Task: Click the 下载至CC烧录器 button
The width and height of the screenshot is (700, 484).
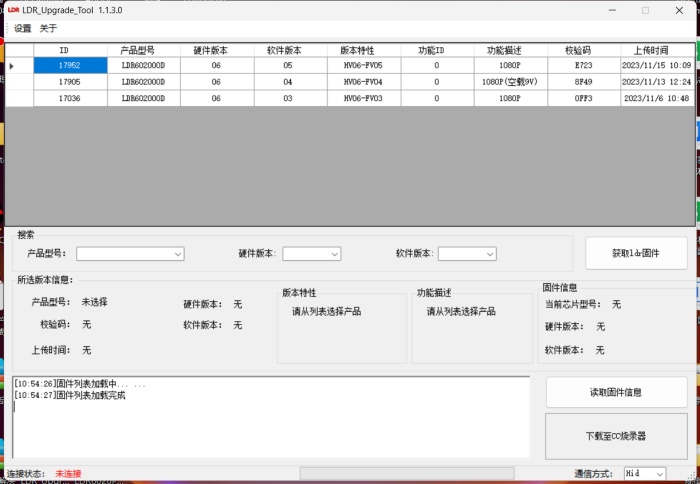Action: (x=616, y=436)
